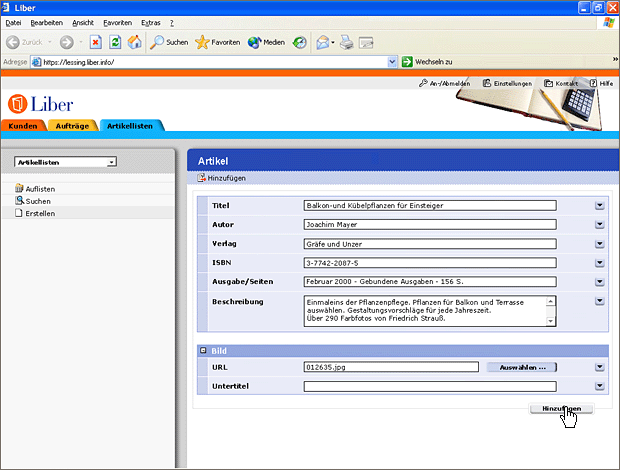Image resolution: width=620 pixels, height=470 pixels.
Task: Click the Stop loading icon
Action: click(96, 42)
